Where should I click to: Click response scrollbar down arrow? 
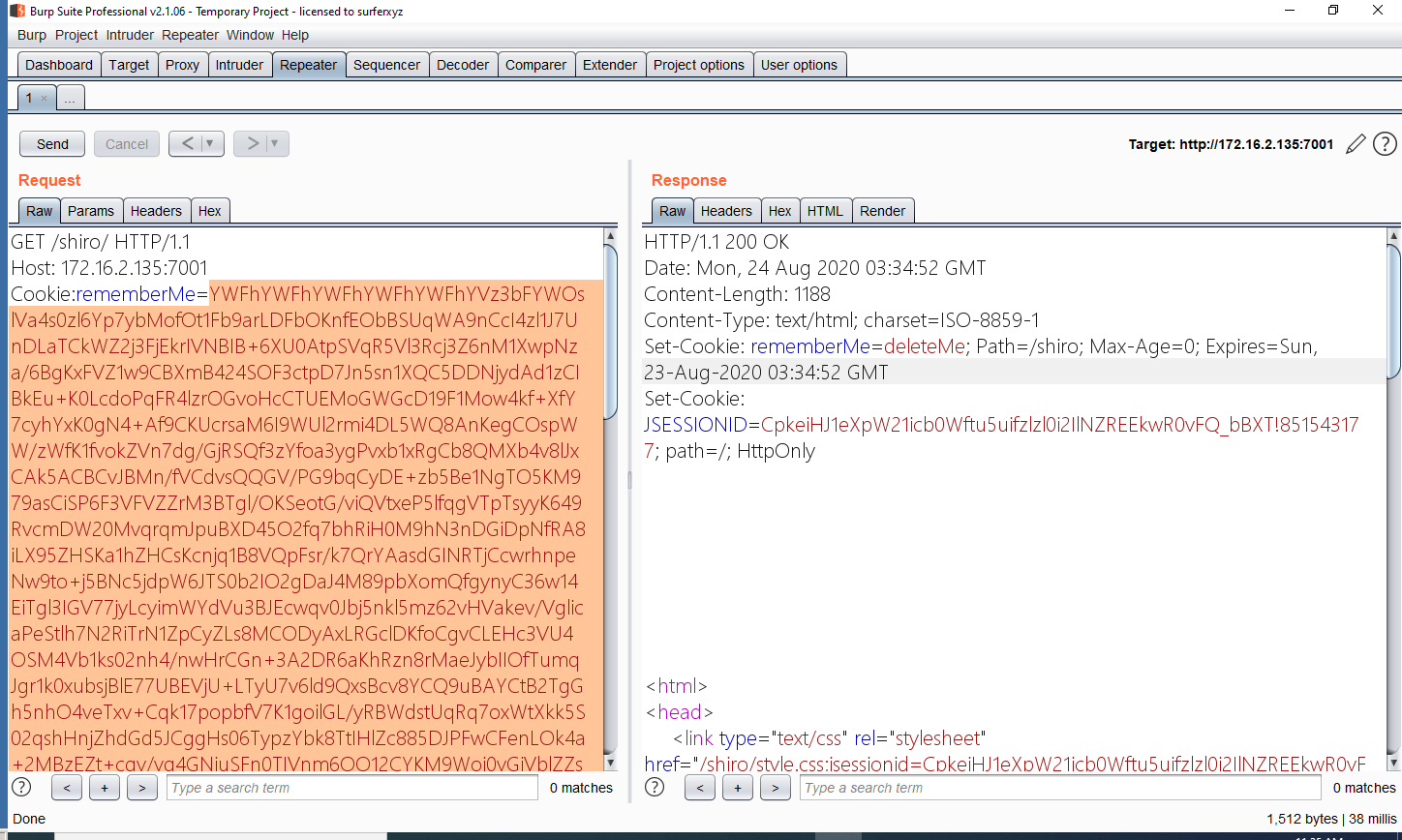pyautogui.click(x=1393, y=765)
